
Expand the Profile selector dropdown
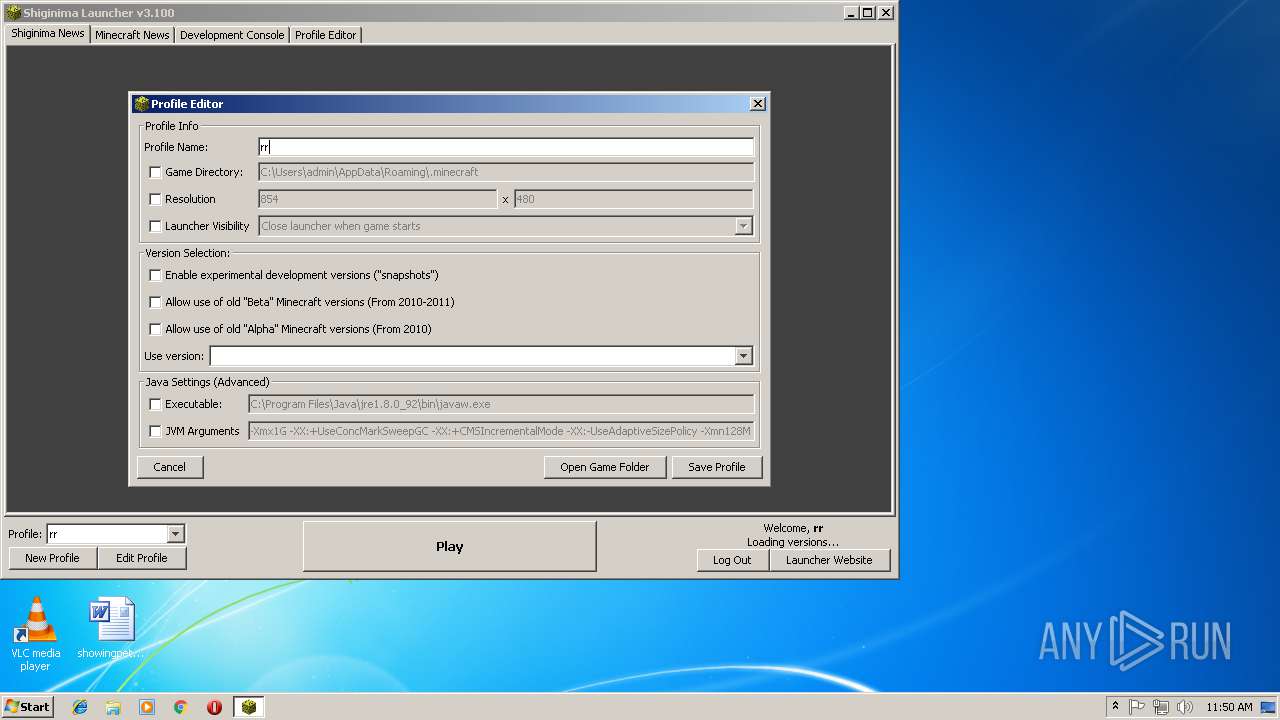coord(175,534)
